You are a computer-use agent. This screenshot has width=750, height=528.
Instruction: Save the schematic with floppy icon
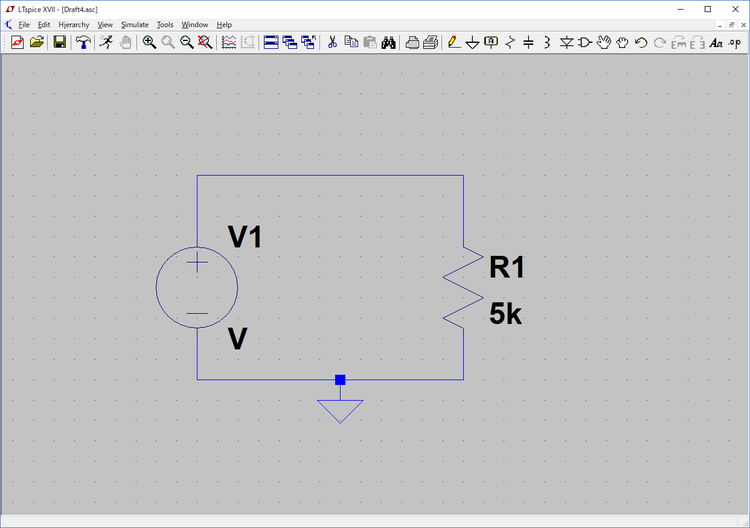point(59,42)
